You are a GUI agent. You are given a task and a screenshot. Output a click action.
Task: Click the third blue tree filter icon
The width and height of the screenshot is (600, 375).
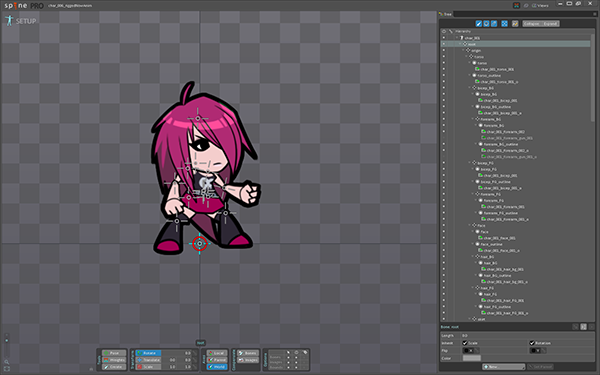point(494,23)
